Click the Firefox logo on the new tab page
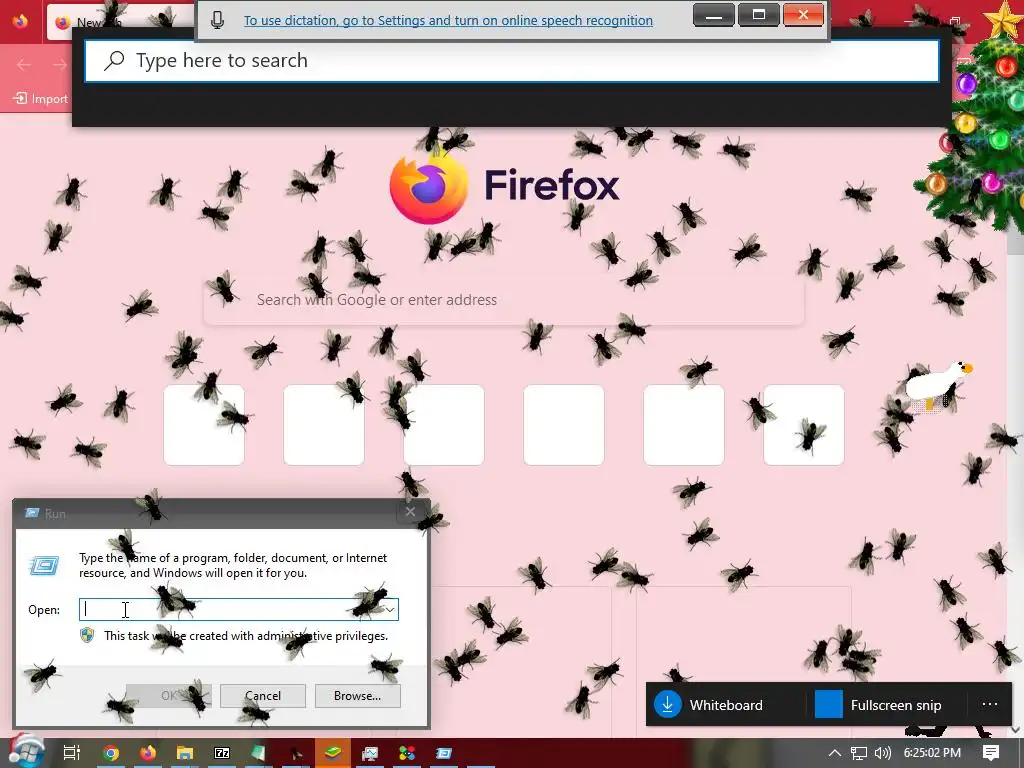Viewport: 1024px width, 768px height. coord(428,186)
